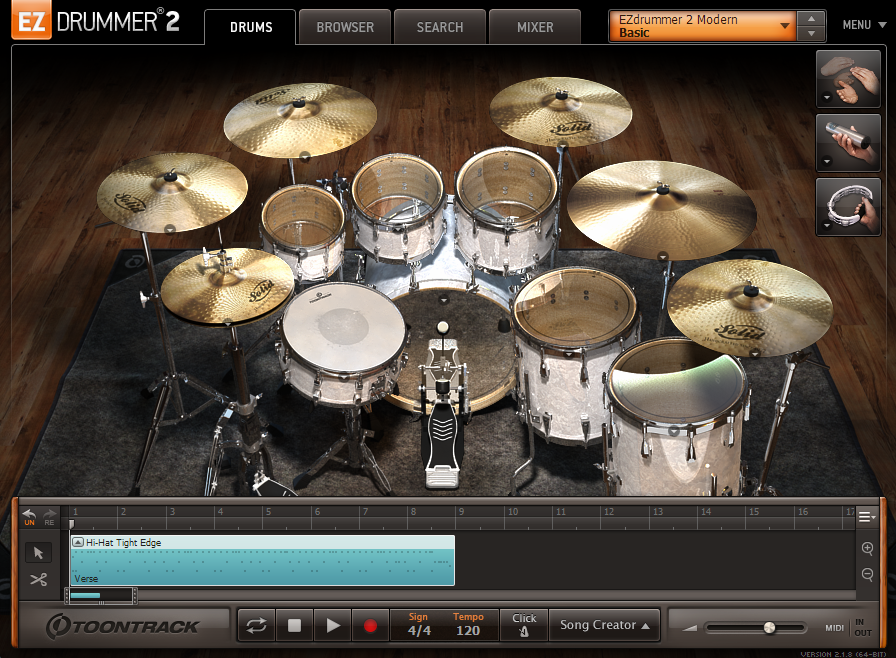Open the ride cymbal dropdown arrow
Image resolution: width=896 pixels, height=658 pixels.
click(x=663, y=256)
